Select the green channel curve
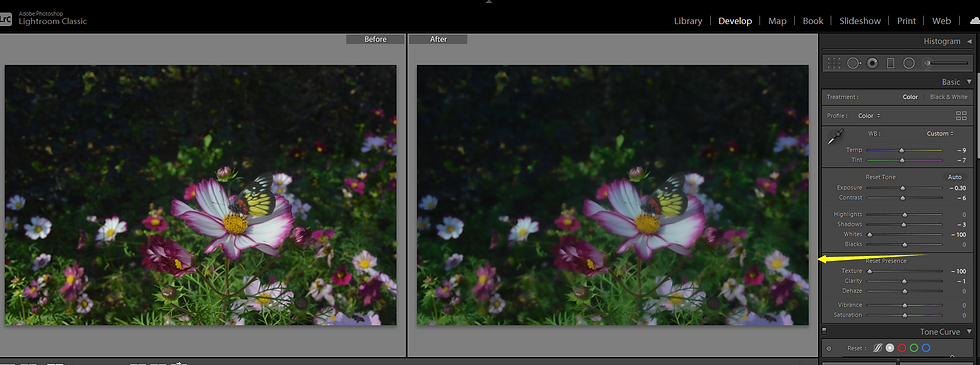The width and height of the screenshot is (980, 365). point(914,348)
